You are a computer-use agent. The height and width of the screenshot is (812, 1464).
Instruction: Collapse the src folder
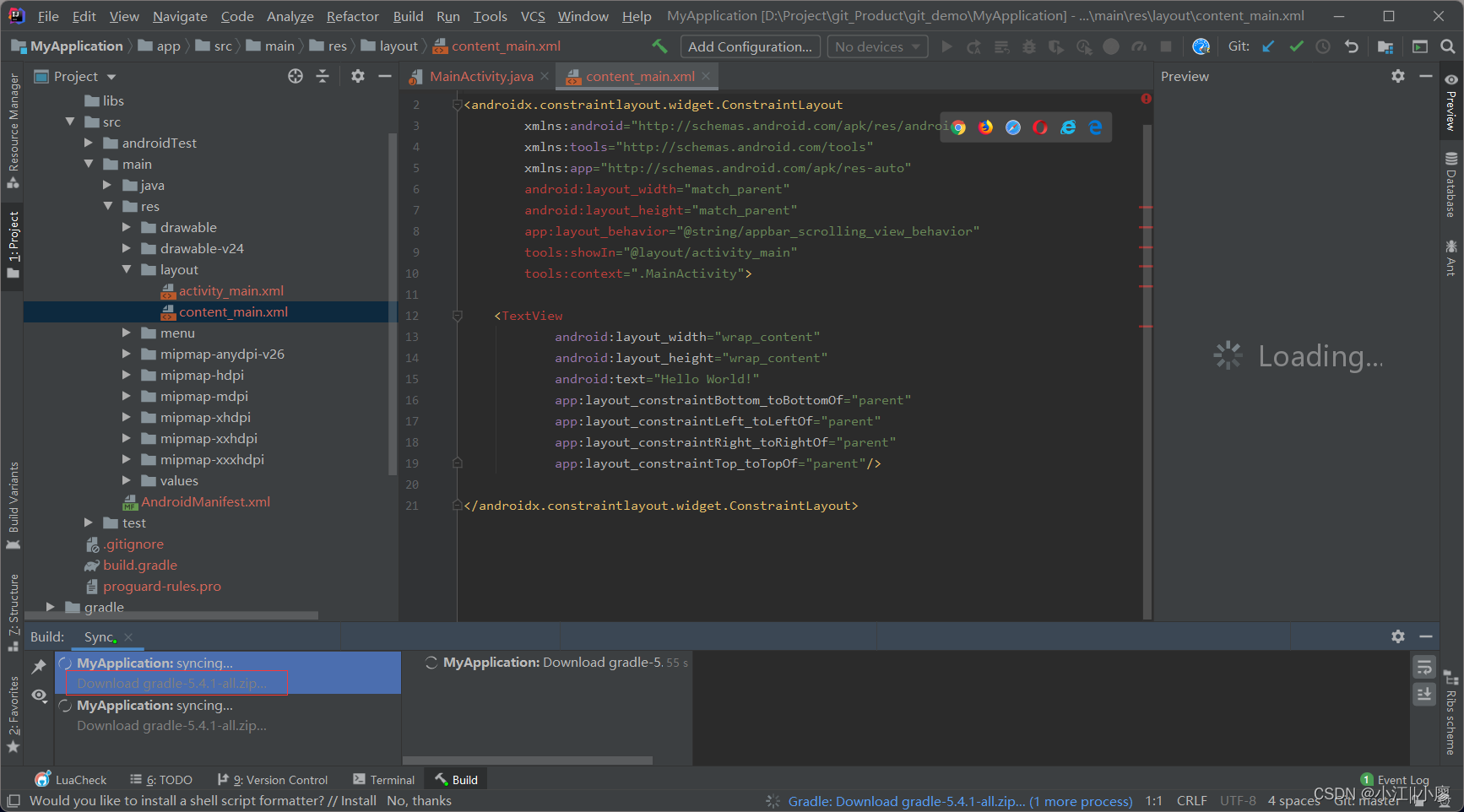[70, 122]
